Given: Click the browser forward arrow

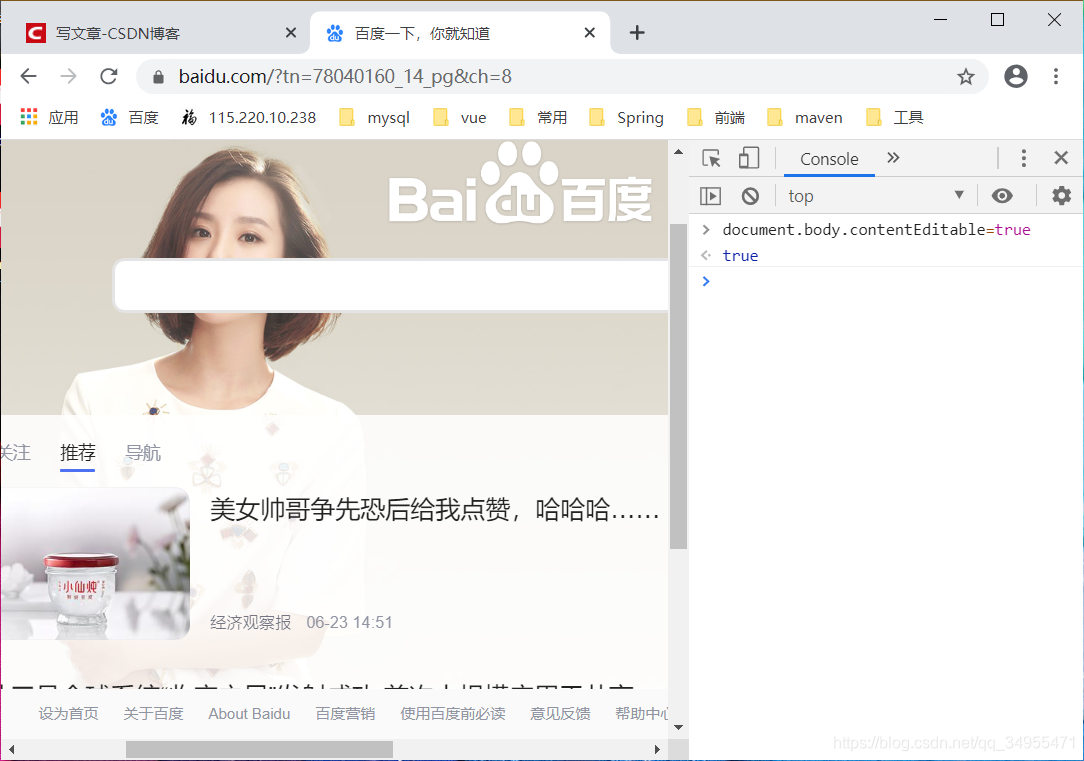Looking at the screenshot, I should [68, 76].
